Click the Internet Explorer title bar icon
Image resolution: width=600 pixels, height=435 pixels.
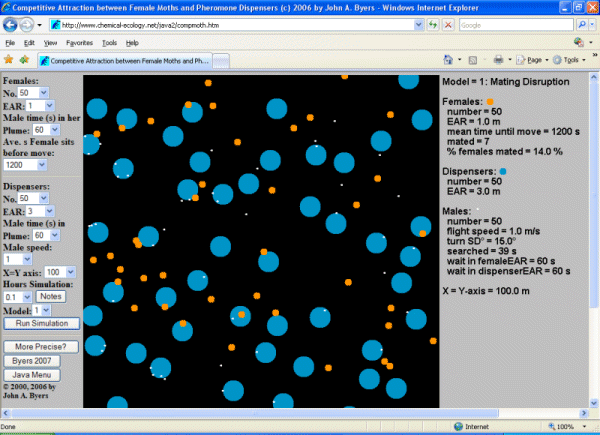pyautogui.click(x=6, y=7)
